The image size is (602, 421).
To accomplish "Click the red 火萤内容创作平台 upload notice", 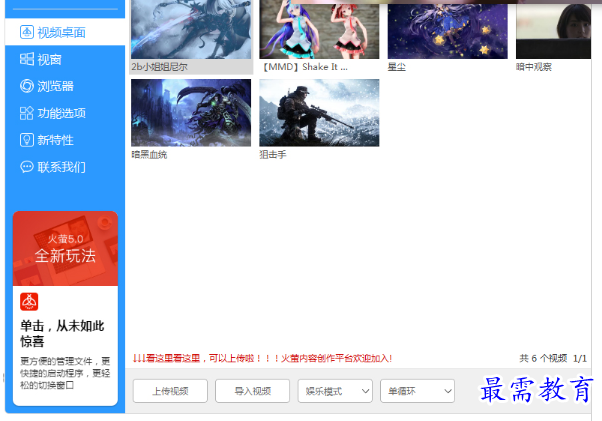I will pos(262,358).
